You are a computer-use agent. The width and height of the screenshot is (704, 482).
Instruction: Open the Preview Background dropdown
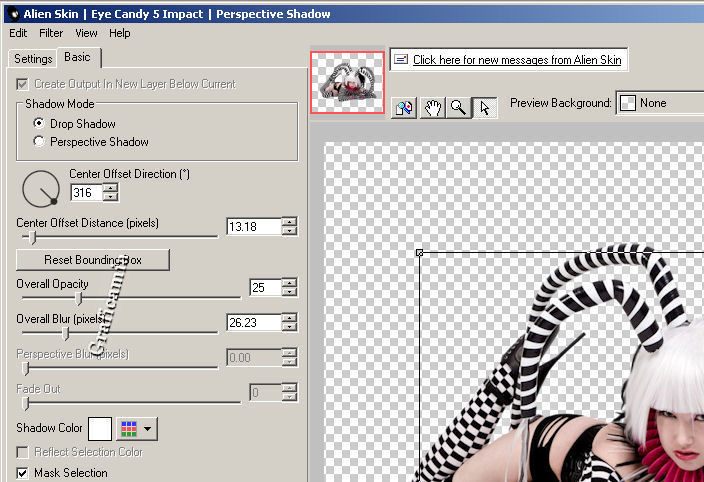point(660,103)
